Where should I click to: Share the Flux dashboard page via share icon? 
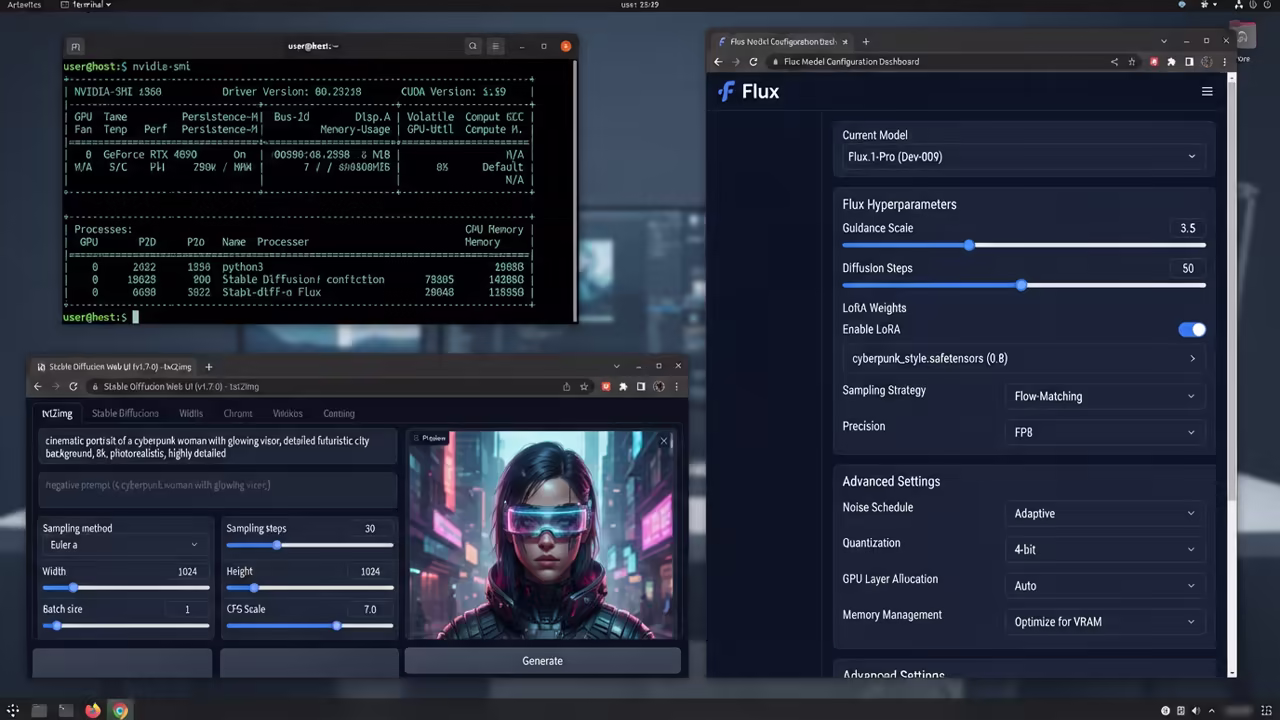click(x=1114, y=61)
